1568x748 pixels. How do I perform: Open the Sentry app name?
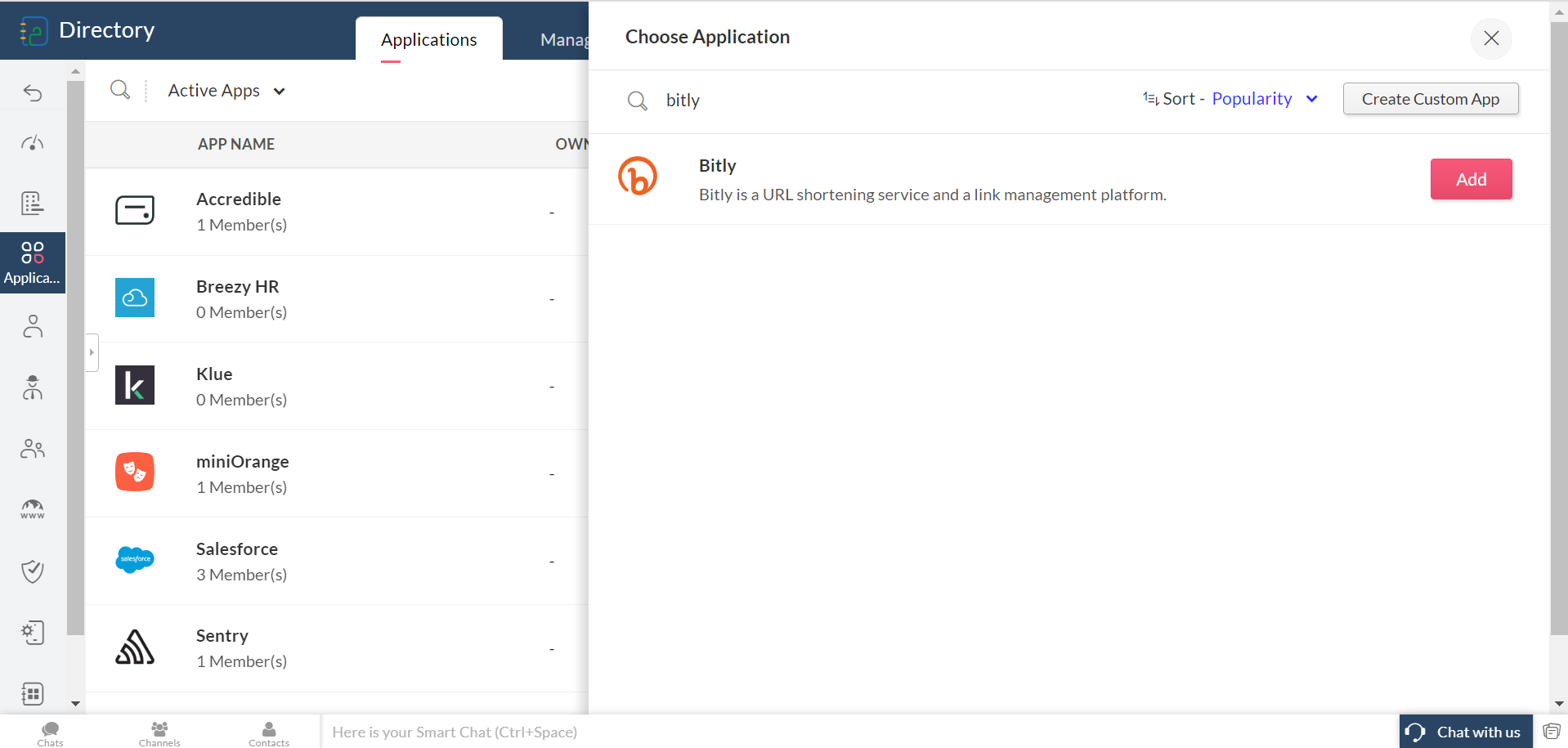point(222,635)
